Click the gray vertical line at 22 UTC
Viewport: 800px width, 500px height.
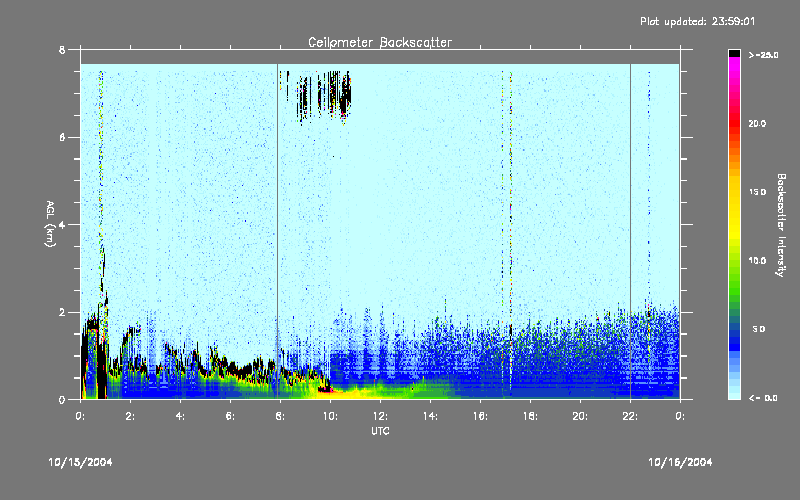coord(630,231)
